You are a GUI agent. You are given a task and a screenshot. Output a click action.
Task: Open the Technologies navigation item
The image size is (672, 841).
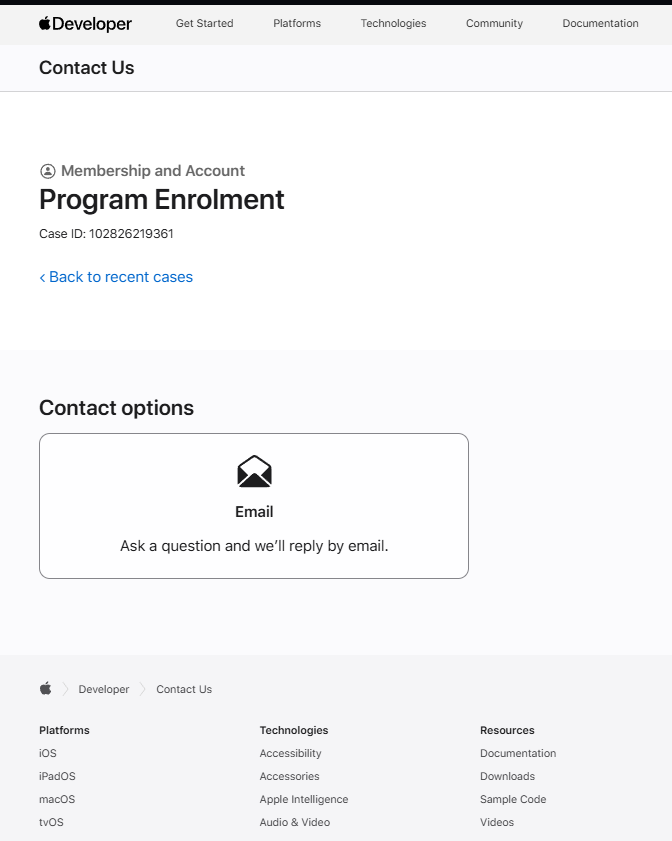[x=393, y=24]
